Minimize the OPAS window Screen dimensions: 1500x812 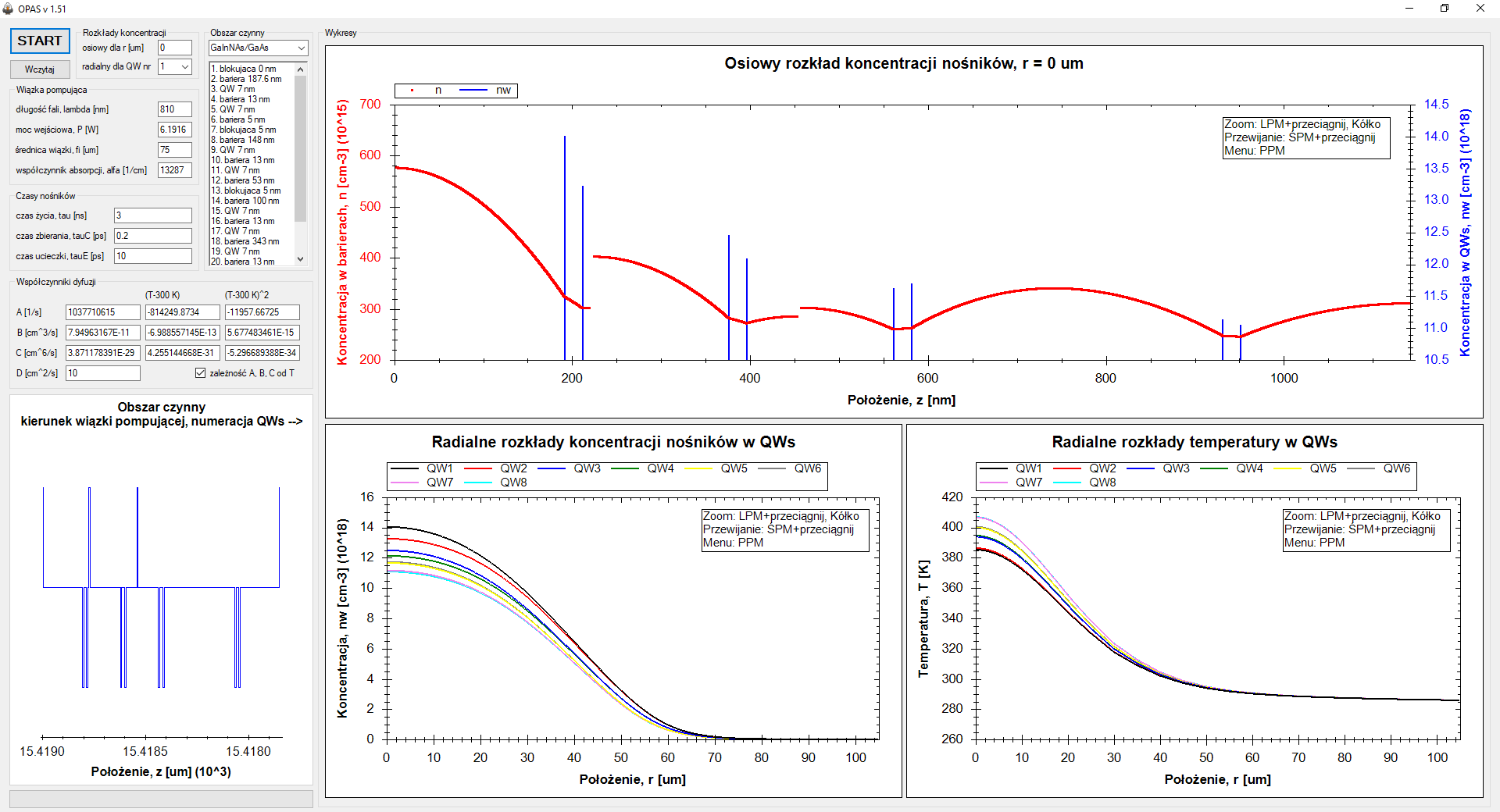(1409, 9)
